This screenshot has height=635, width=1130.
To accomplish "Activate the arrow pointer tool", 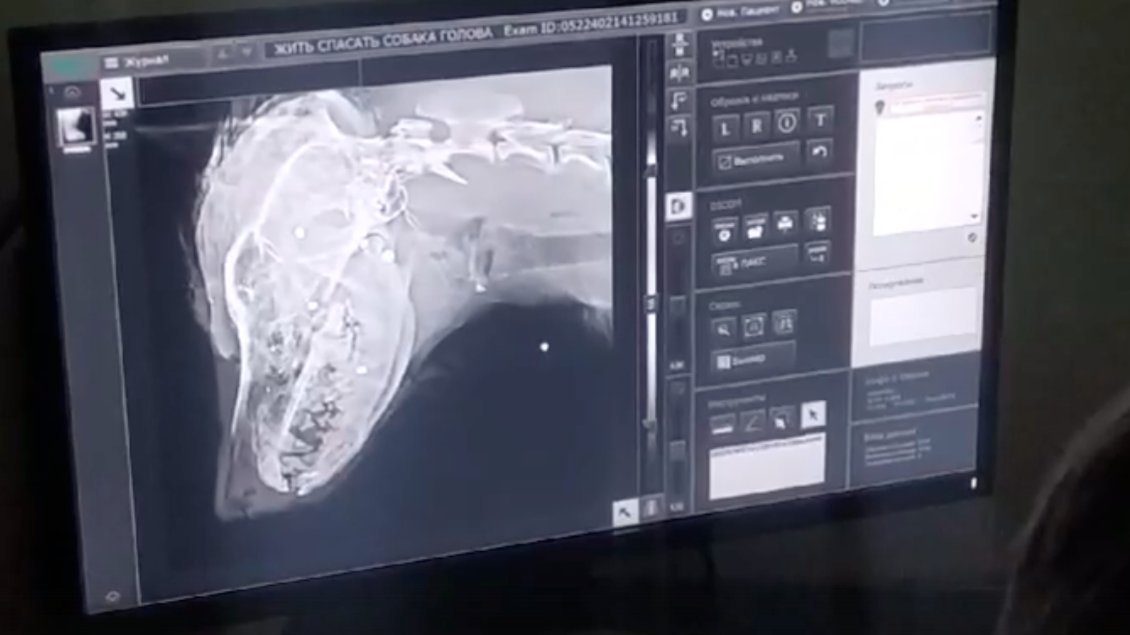I will click(x=814, y=413).
